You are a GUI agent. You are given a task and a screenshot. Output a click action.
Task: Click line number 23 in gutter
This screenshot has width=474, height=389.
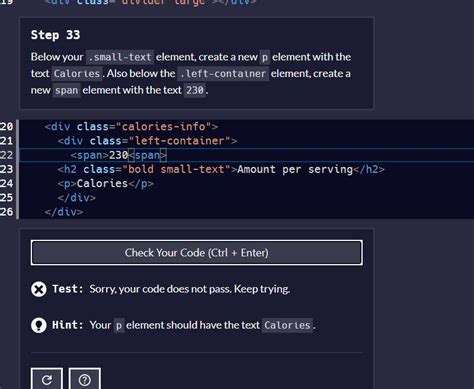(7, 169)
